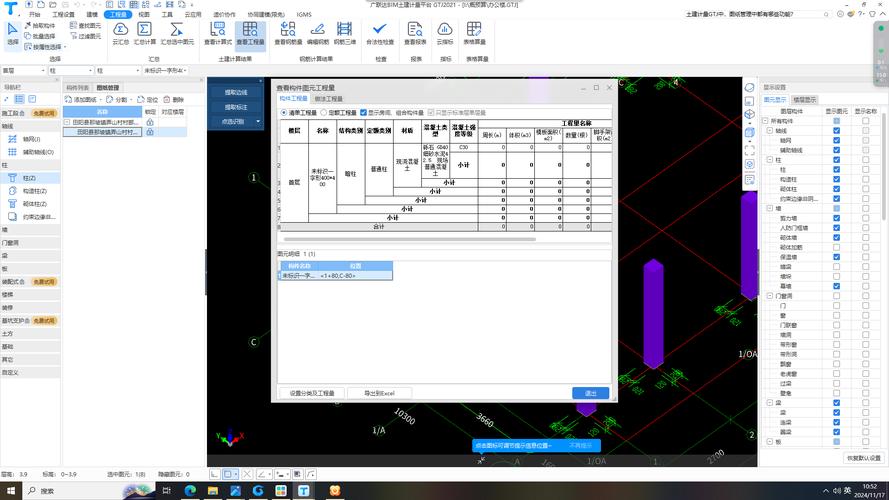
Task: Switch to the 做法工程量 tab
Action: [329, 99]
